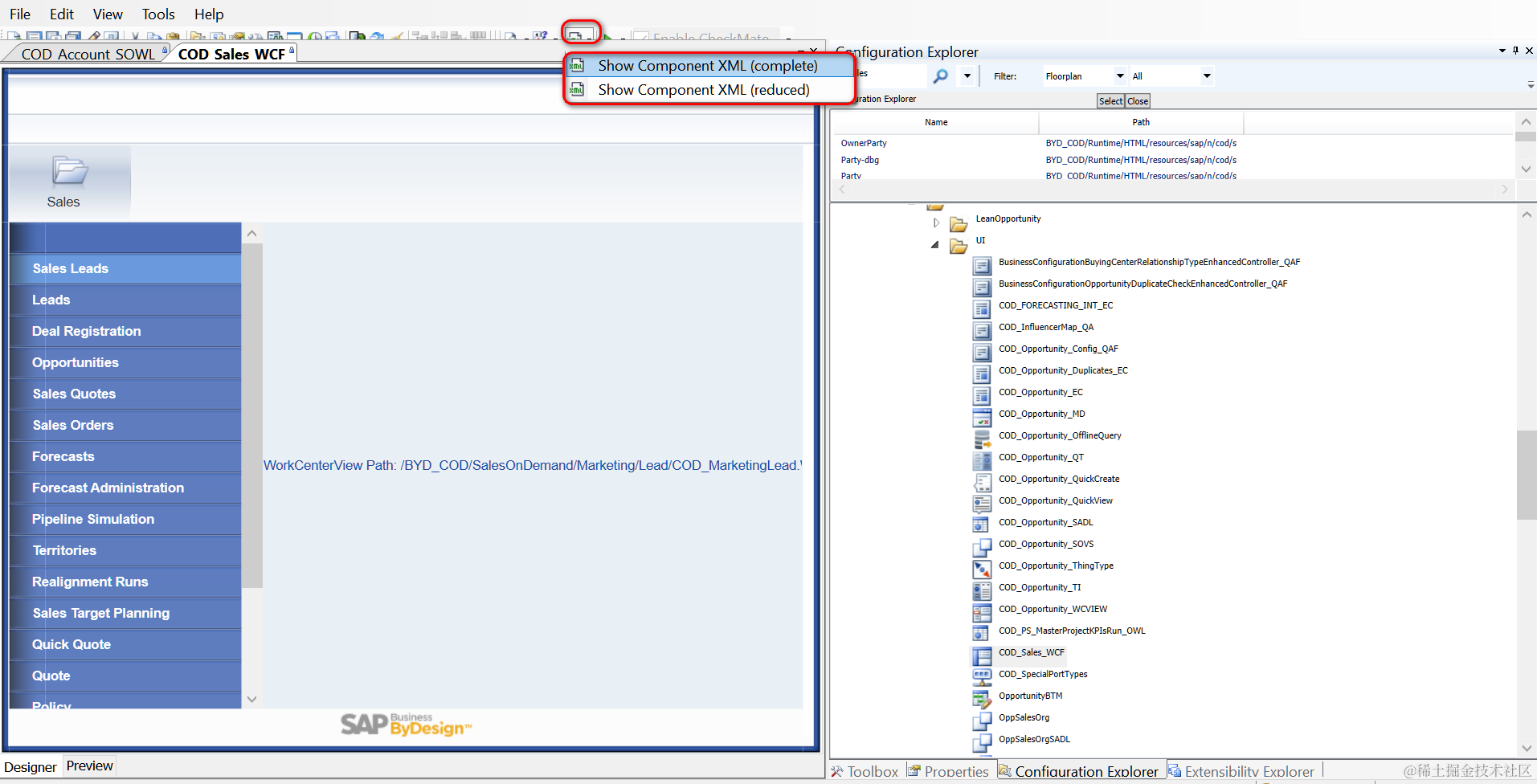The image size is (1537, 784).
Task: Click the icon beside COD_Opportunity_Duplicates_EC
Action: pyautogui.click(x=982, y=374)
